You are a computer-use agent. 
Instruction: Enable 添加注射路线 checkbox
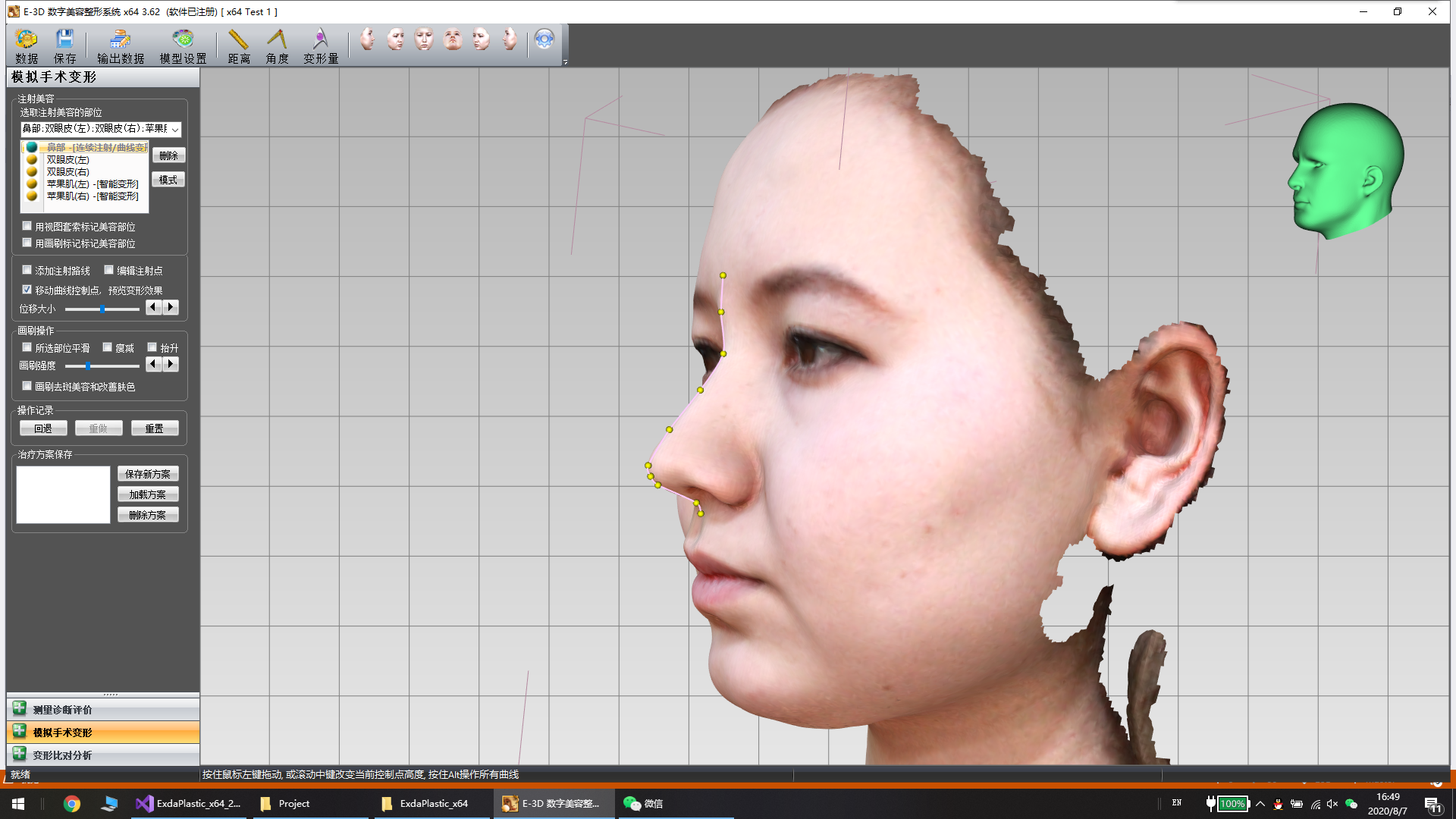[x=27, y=270]
